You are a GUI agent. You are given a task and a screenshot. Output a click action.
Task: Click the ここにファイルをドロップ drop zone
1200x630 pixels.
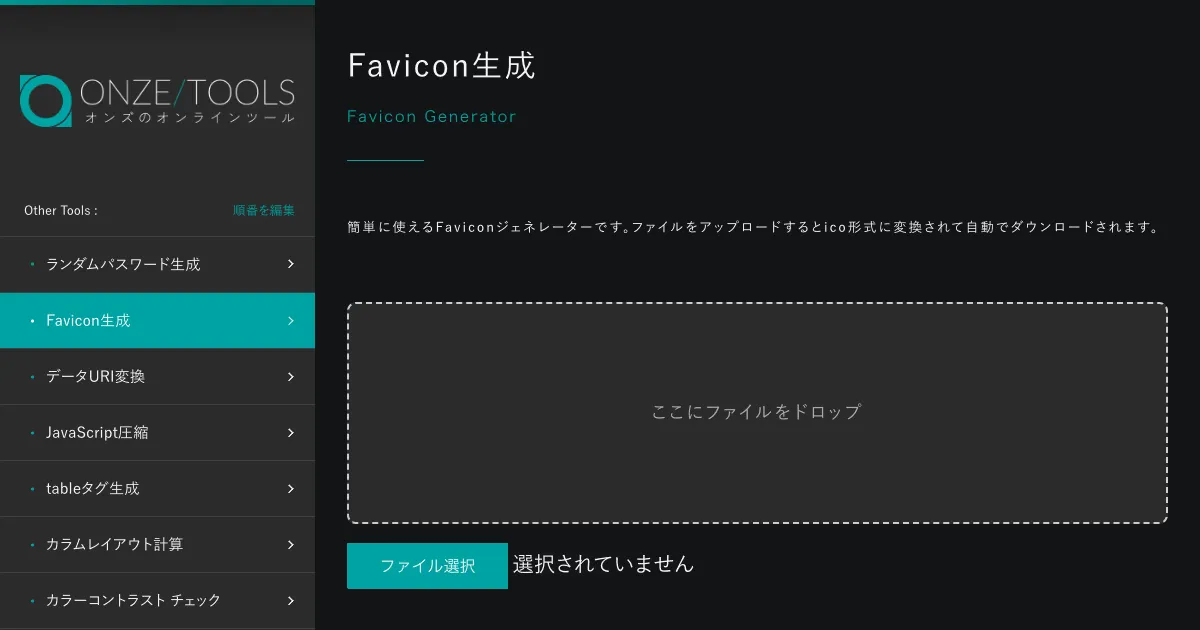(x=756, y=412)
